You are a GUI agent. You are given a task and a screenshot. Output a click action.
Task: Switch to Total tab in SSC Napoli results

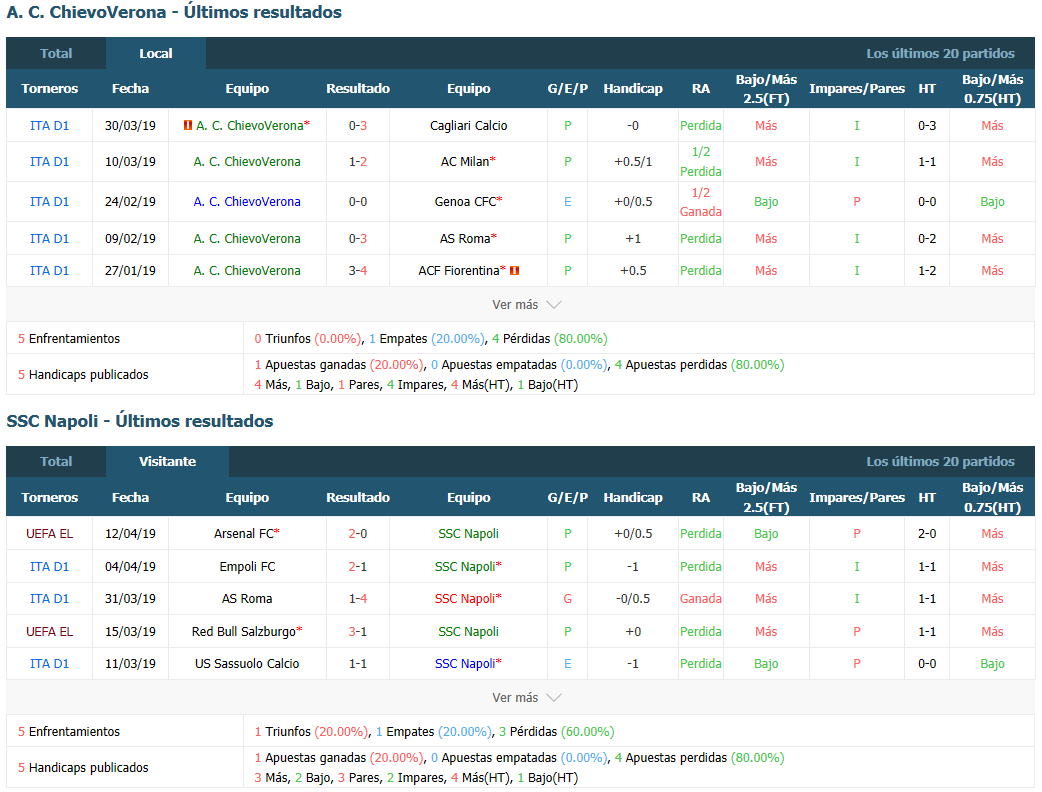(x=56, y=461)
